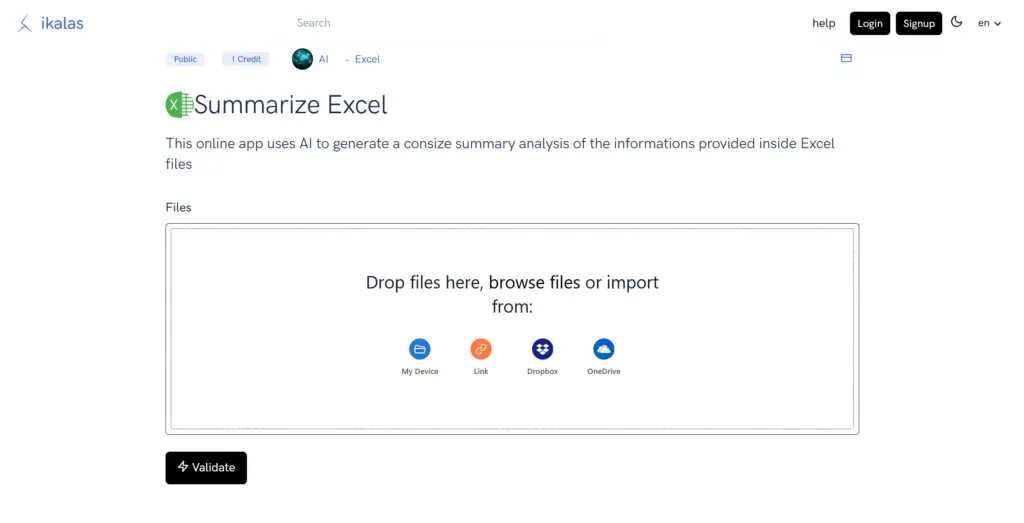The width and height of the screenshot is (1024, 523).
Task: Click the Signup button
Action: [918, 23]
